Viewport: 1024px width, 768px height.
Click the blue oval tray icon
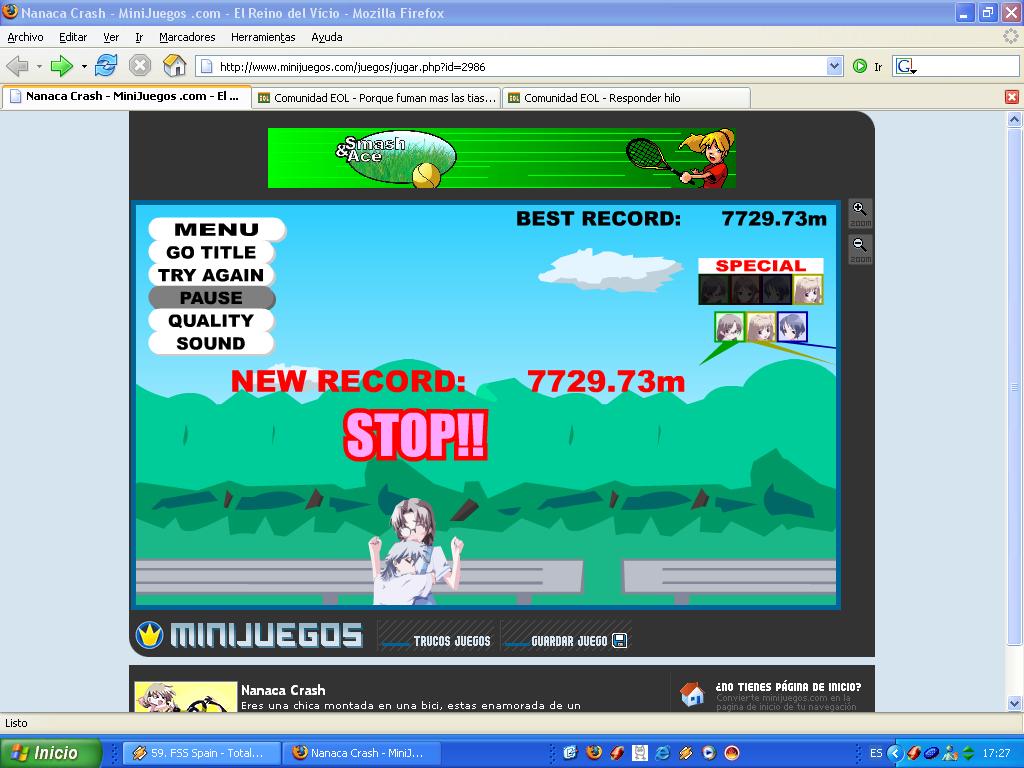932,753
